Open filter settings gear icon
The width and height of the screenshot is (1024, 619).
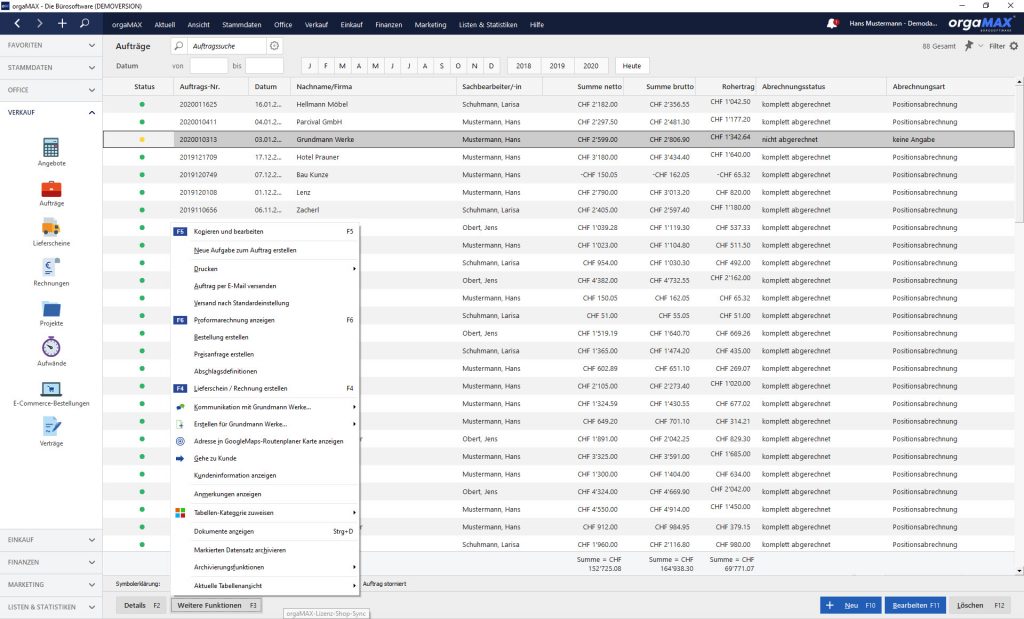coord(1014,46)
